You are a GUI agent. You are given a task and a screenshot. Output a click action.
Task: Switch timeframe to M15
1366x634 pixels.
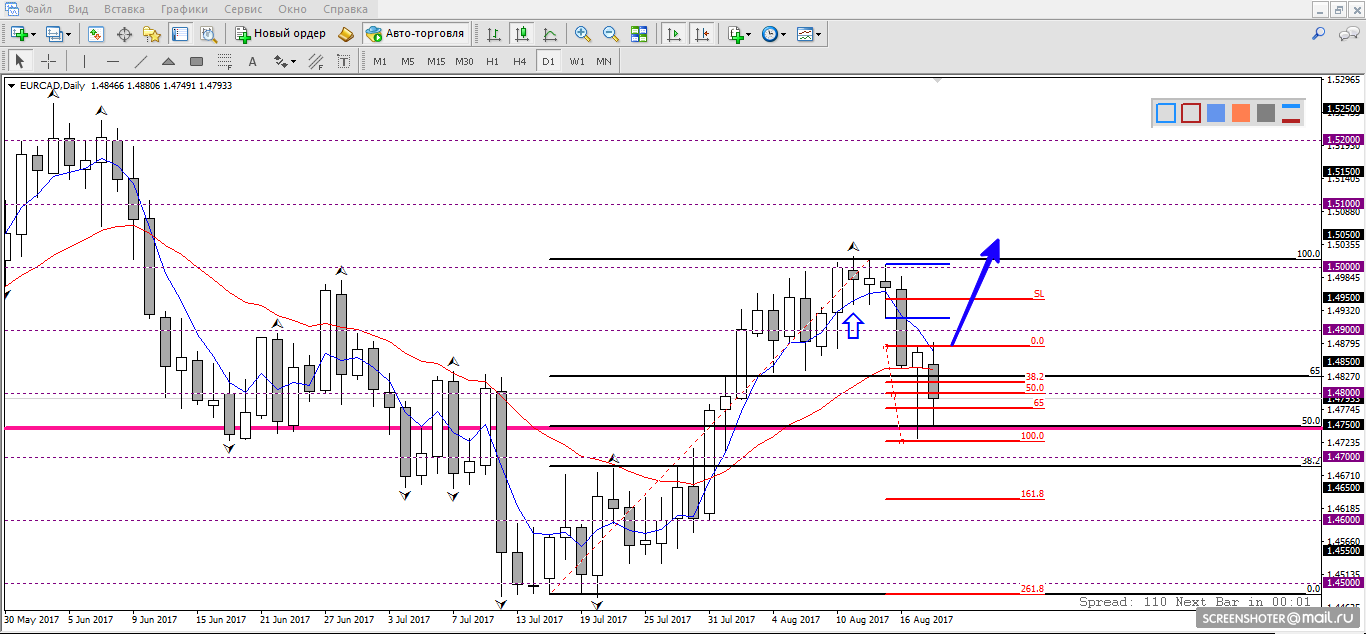tap(436, 61)
